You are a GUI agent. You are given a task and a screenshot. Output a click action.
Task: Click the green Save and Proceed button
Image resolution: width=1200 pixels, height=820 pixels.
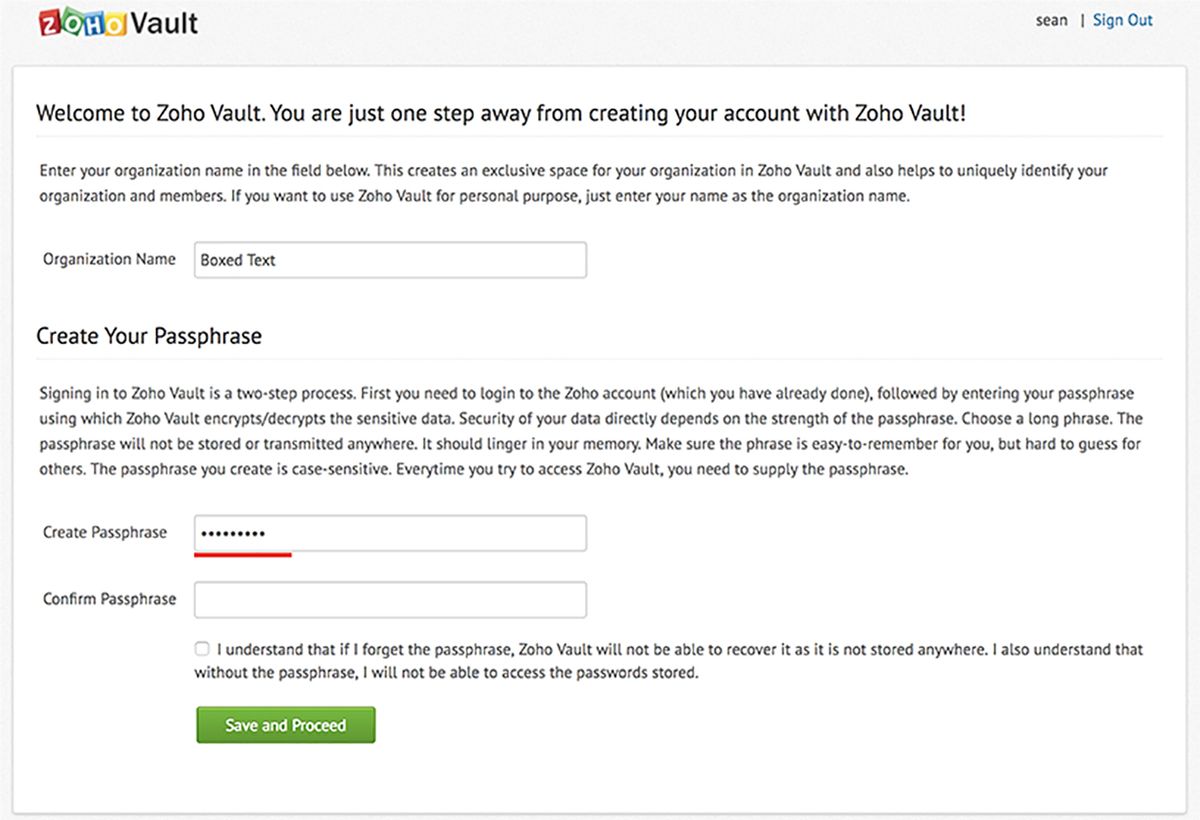[285, 724]
